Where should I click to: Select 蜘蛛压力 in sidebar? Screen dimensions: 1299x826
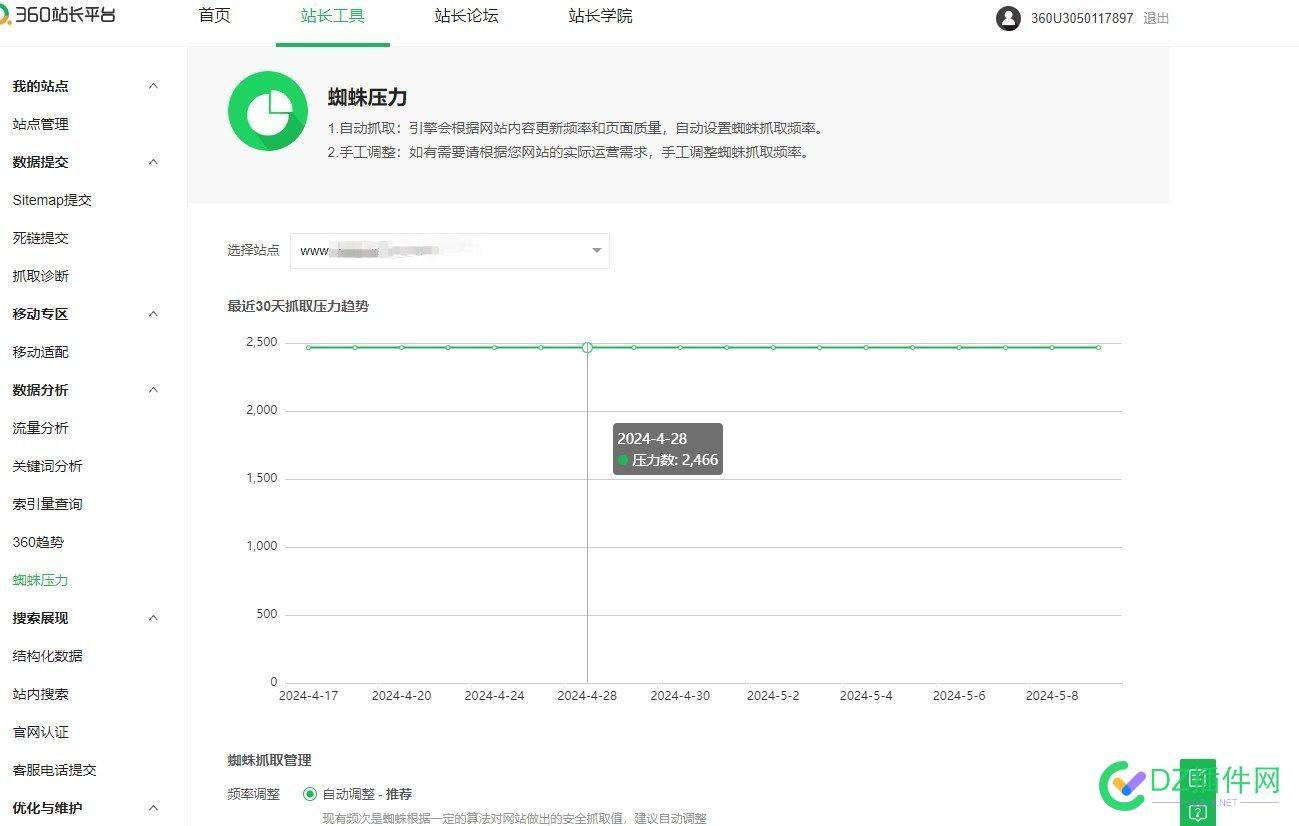coord(41,580)
